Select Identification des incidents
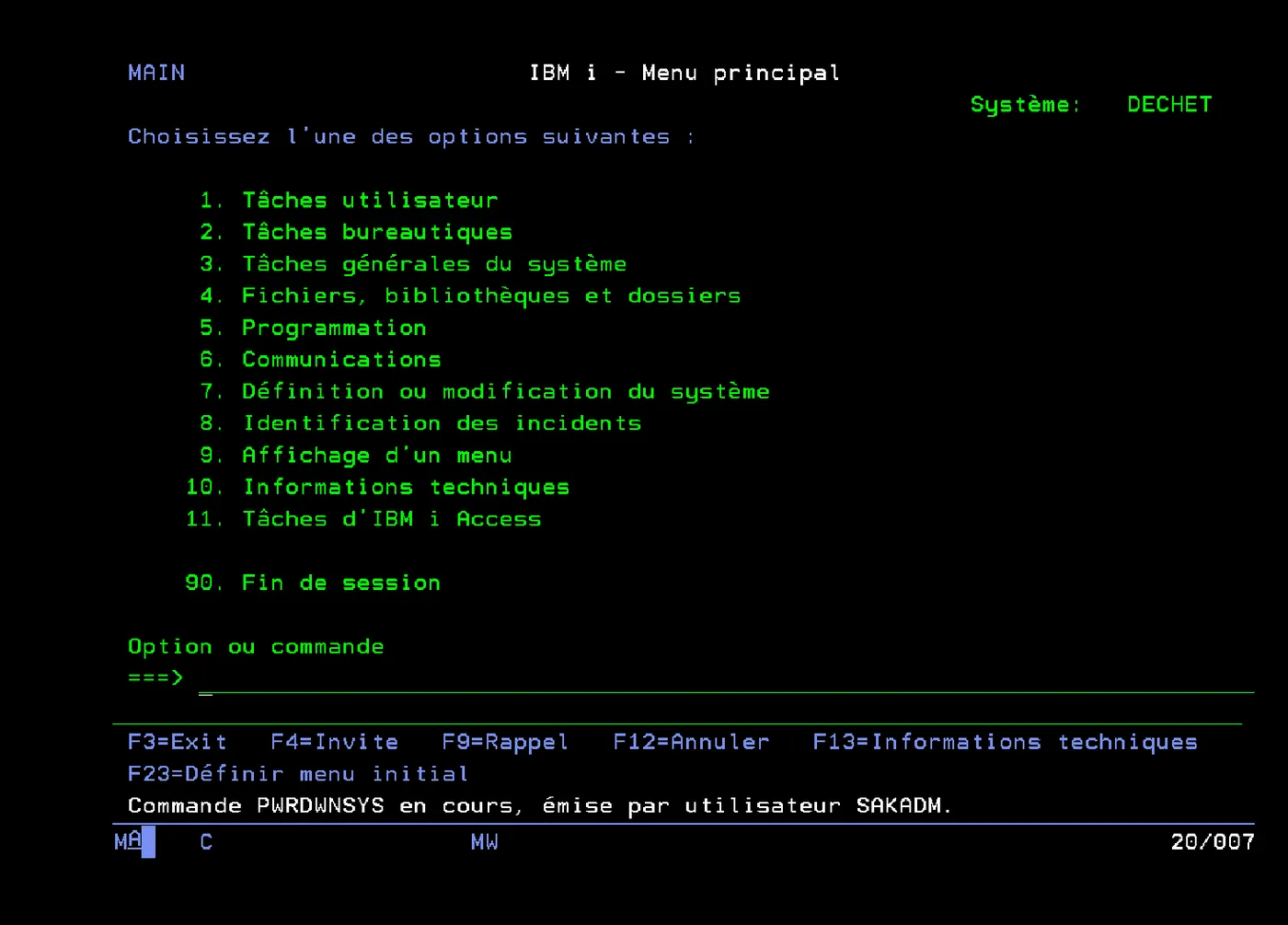This screenshot has height=925, width=1288. click(420, 423)
